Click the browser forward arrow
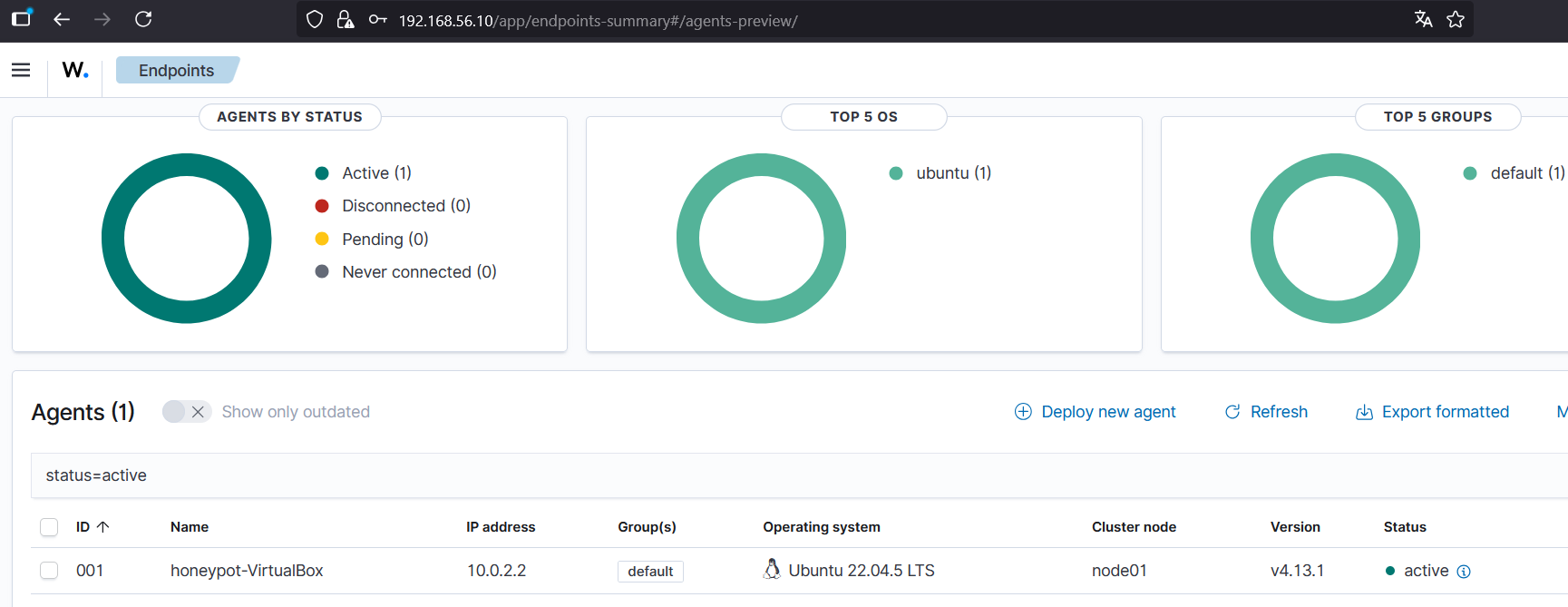 (102, 19)
